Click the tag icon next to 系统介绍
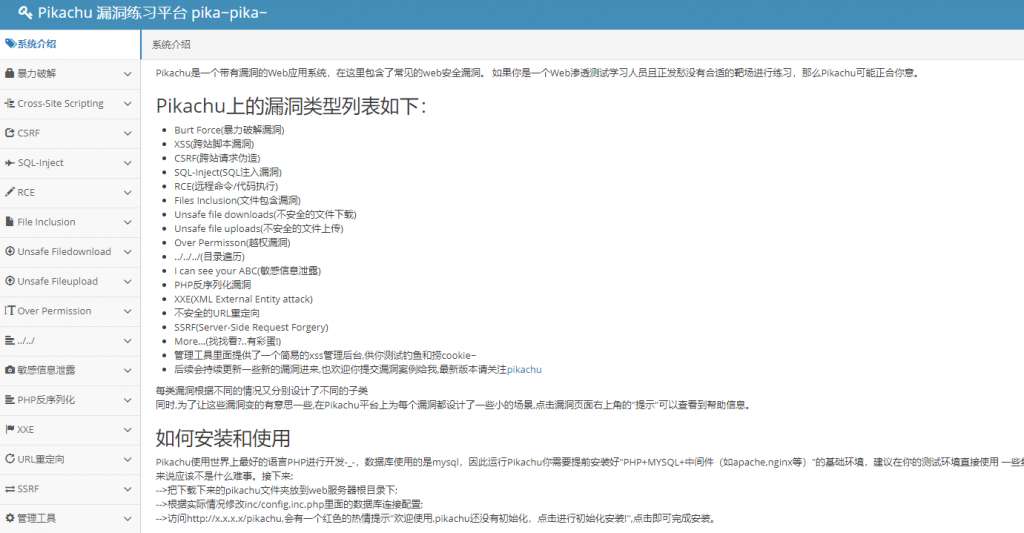The width and height of the screenshot is (1024, 533). click(10, 44)
